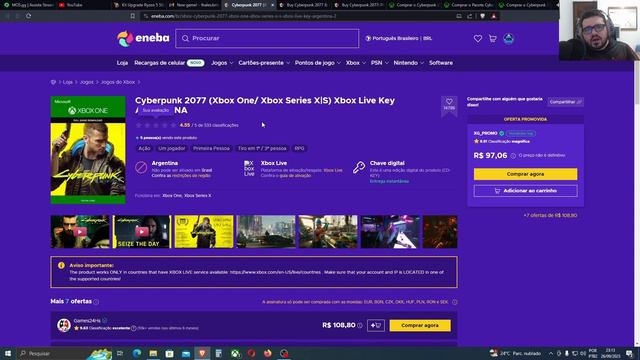Expand the Jogos menu
The width and height of the screenshot is (640, 360).
click(x=222, y=63)
